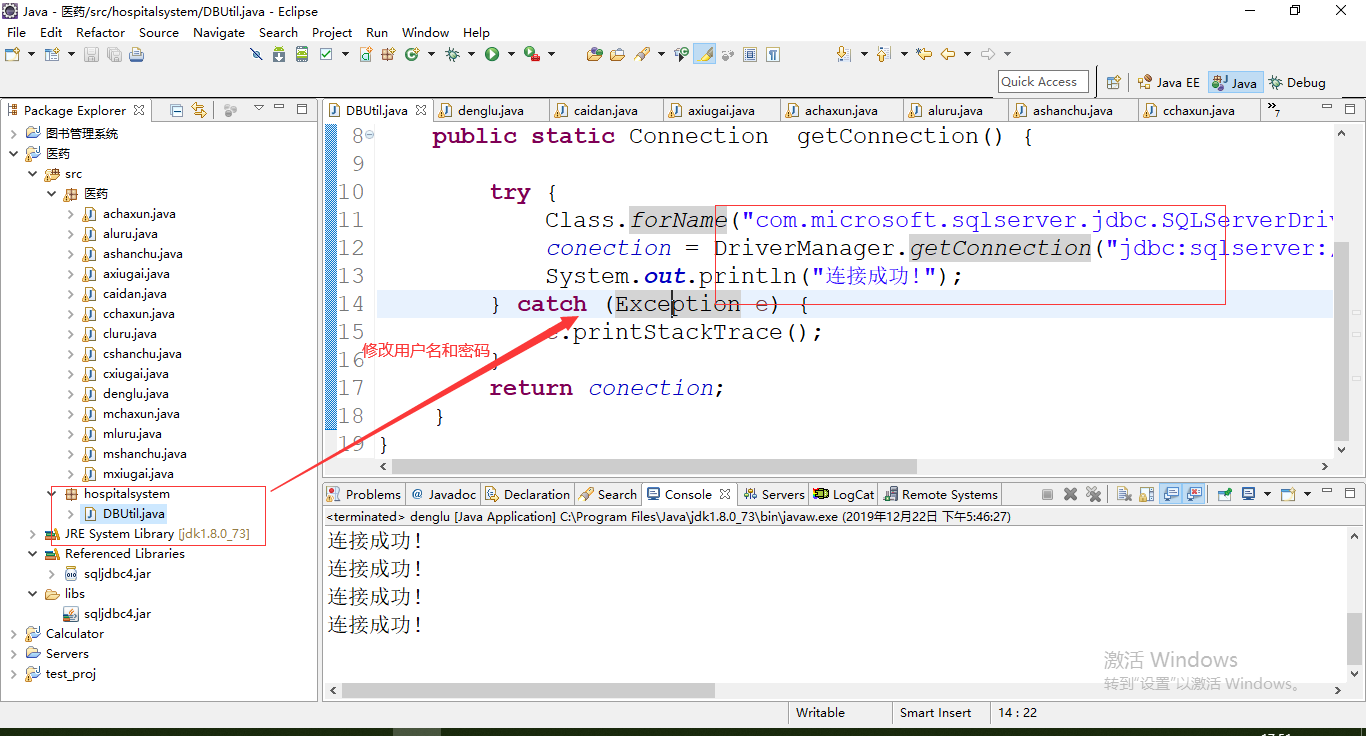Toggle Show Console on Standard Error

pos(1194,494)
